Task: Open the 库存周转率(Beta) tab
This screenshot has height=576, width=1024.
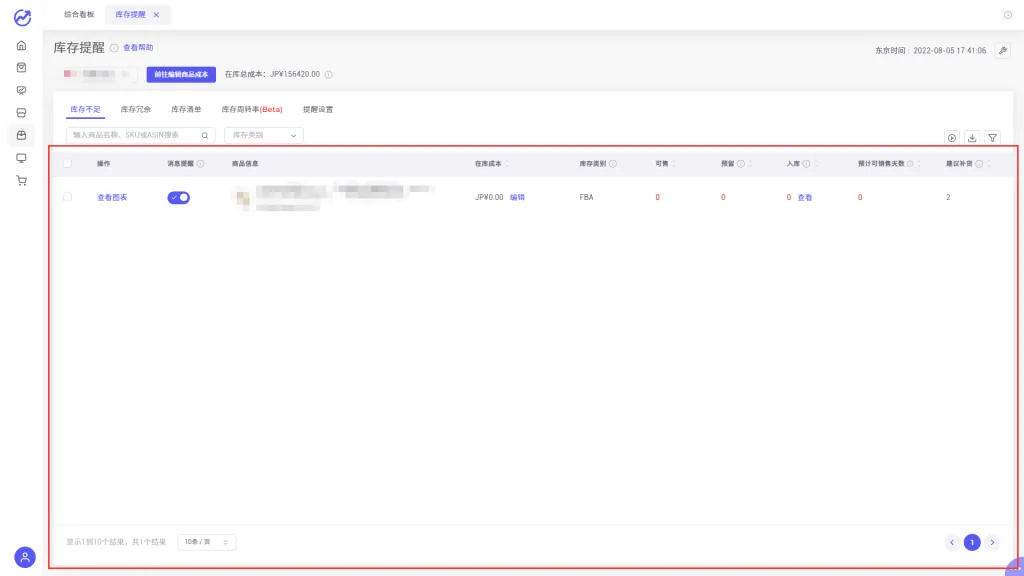Action: click(x=252, y=109)
